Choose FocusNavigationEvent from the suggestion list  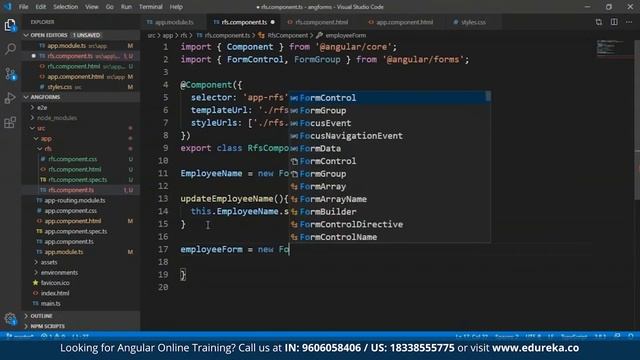point(390,136)
